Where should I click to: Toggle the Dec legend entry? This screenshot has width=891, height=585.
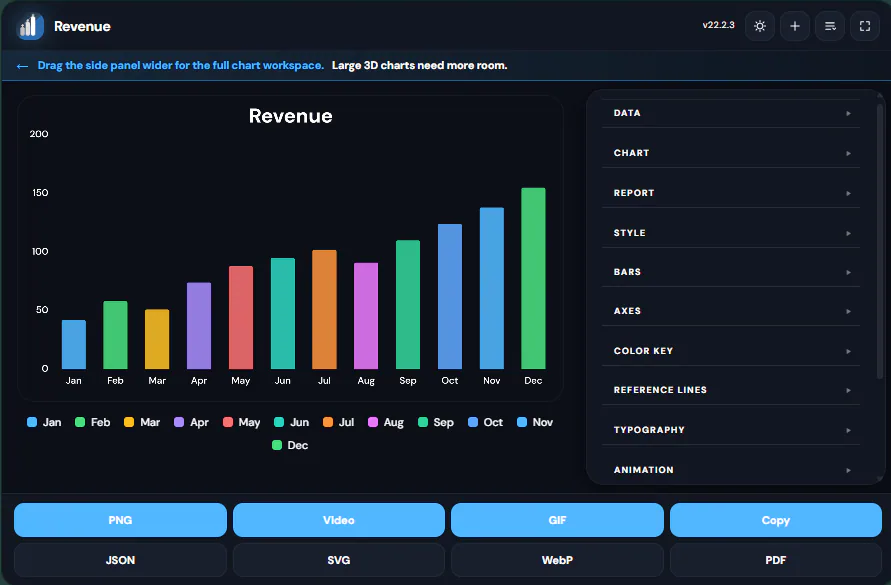pyautogui.click(x=290, y=445)
